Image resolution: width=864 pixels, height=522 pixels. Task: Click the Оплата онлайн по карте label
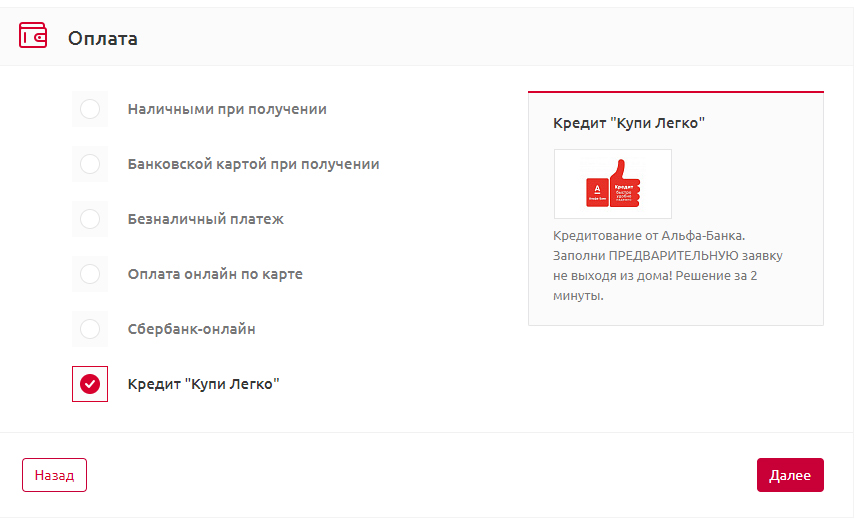215,274
